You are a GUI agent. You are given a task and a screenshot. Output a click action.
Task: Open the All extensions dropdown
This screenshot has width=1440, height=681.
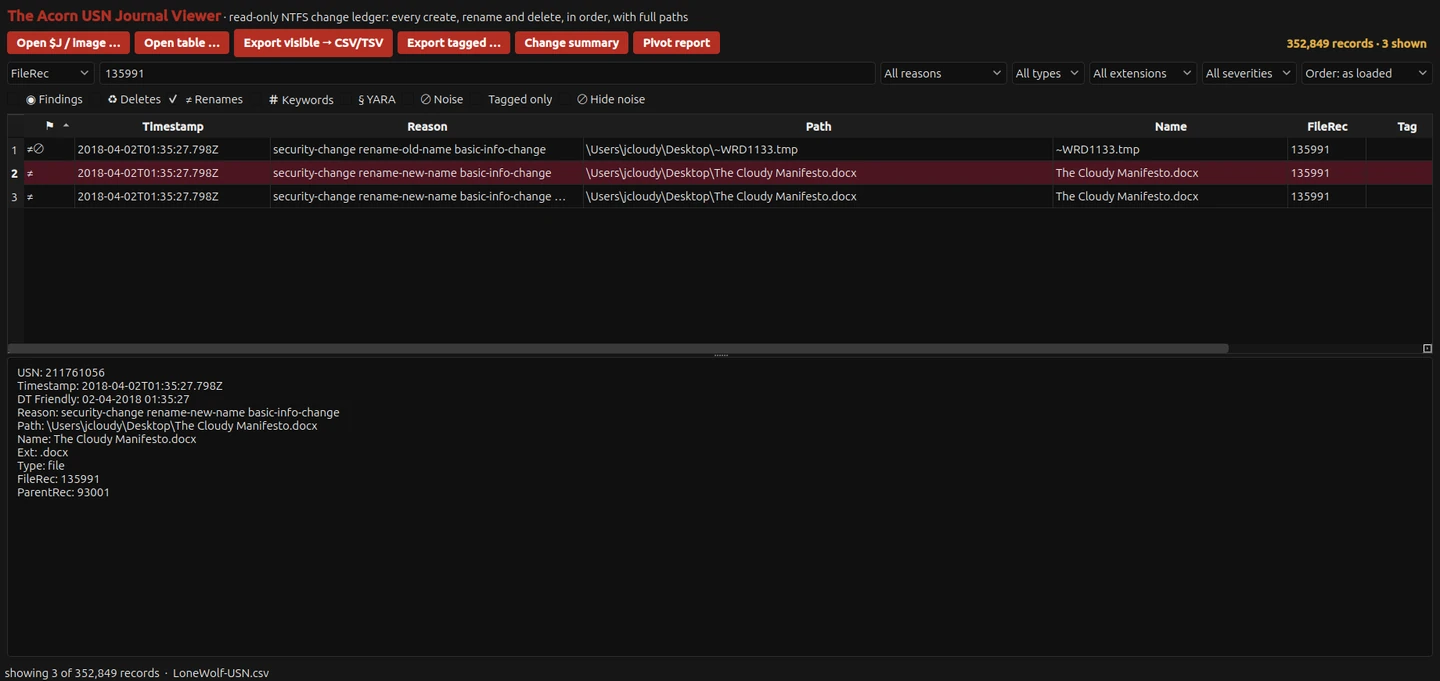[x=1142, y=73]
